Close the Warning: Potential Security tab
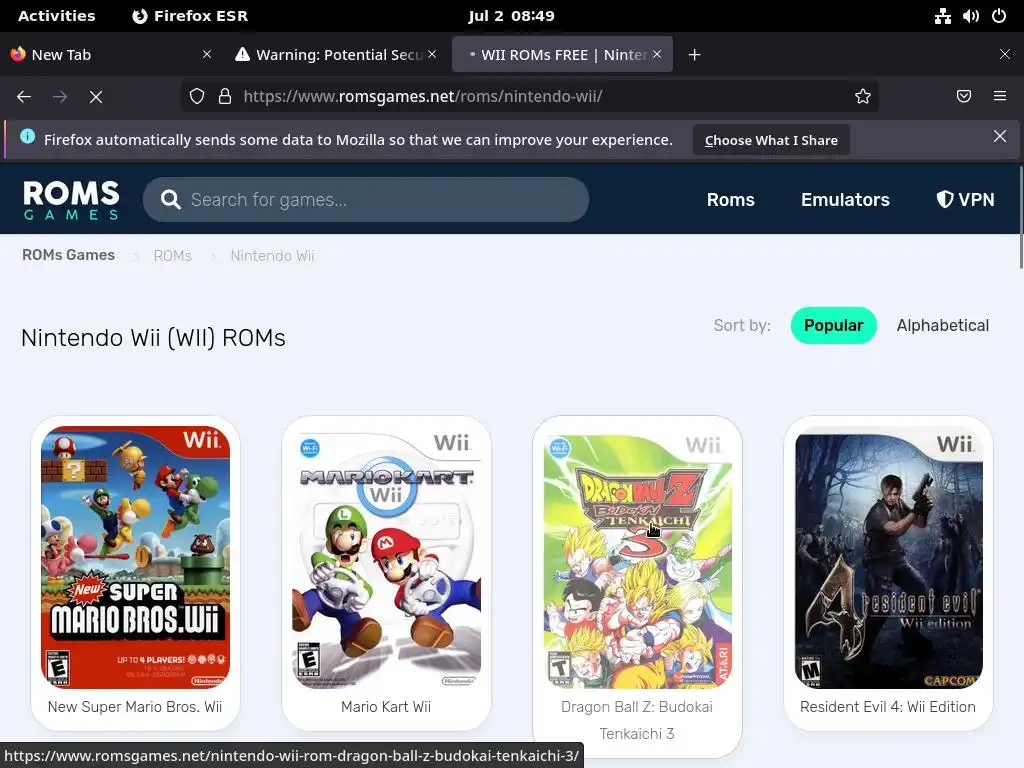The width and height of the screenshot is (1024, 768). 432,54
